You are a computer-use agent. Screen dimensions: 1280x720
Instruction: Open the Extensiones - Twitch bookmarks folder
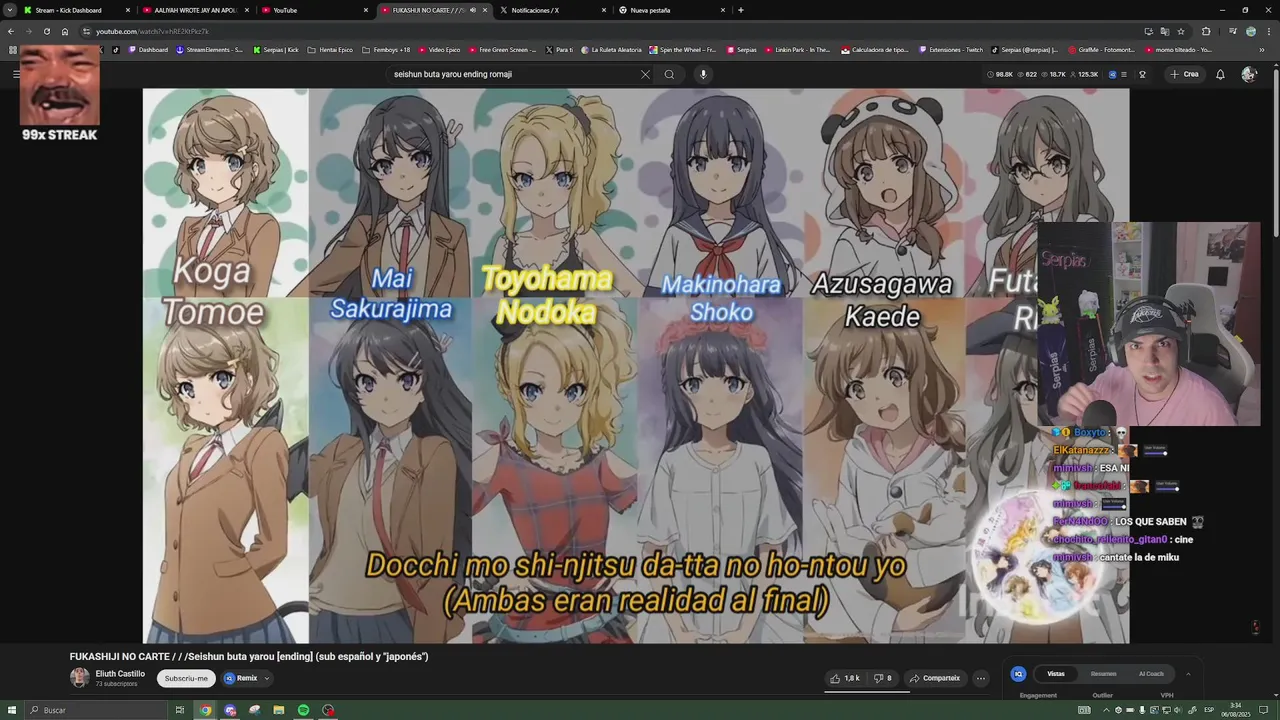tap(950, 49)
